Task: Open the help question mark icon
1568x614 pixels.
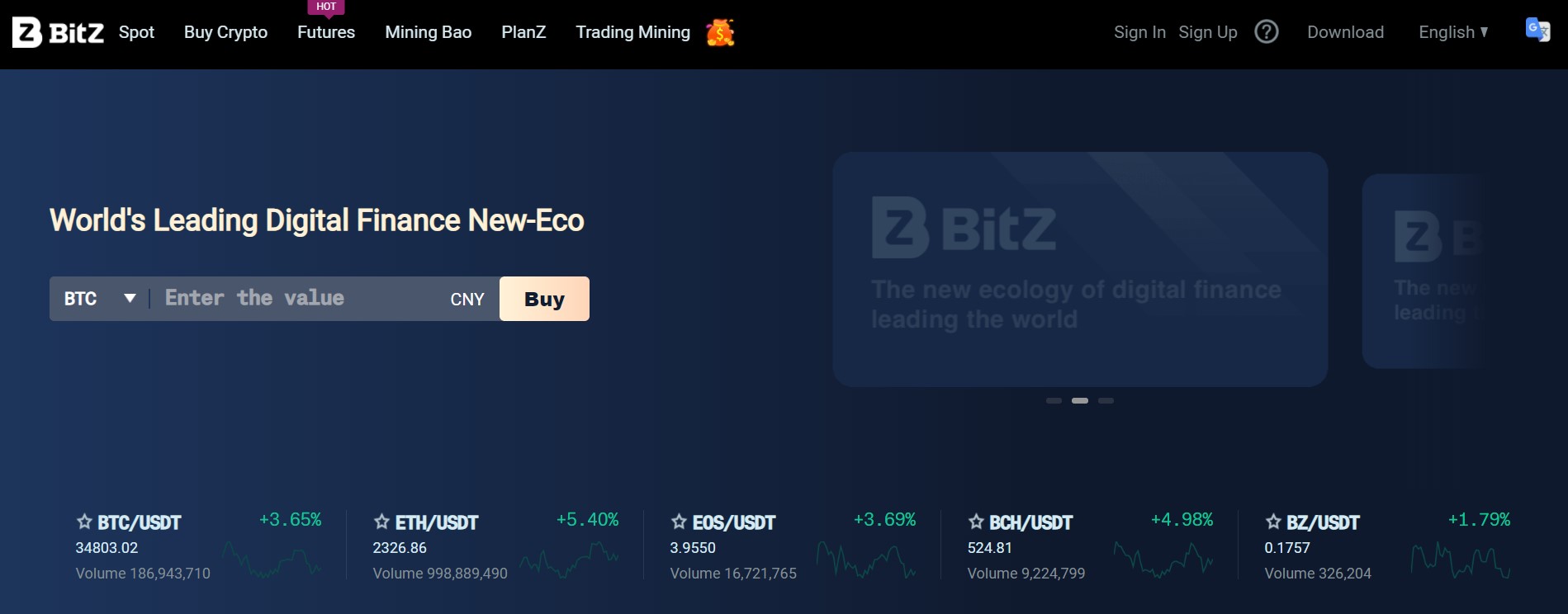Action: pos(1266,32)
